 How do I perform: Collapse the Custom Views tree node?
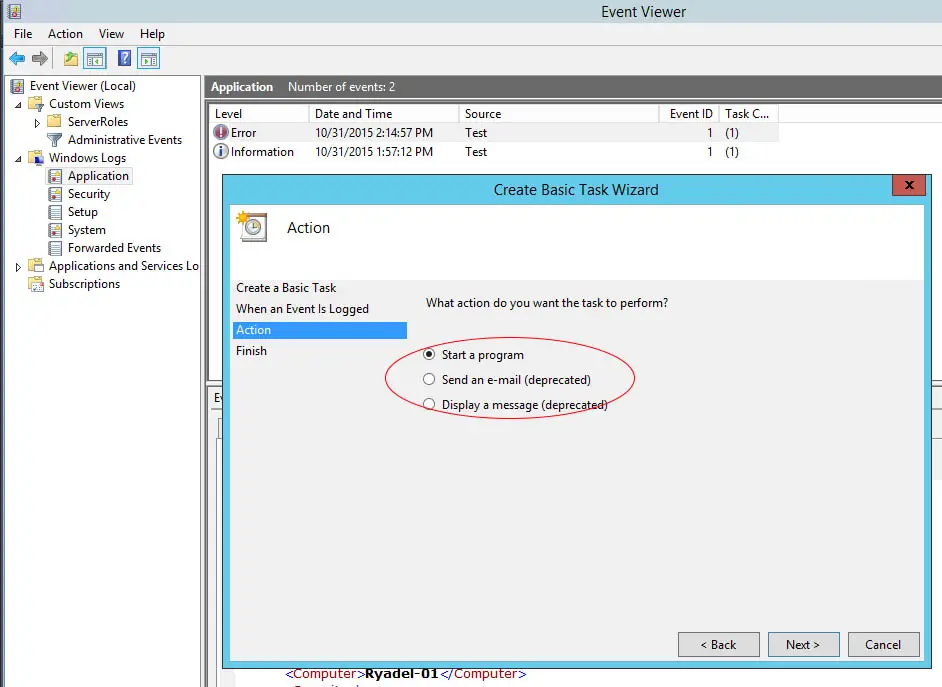18,104
